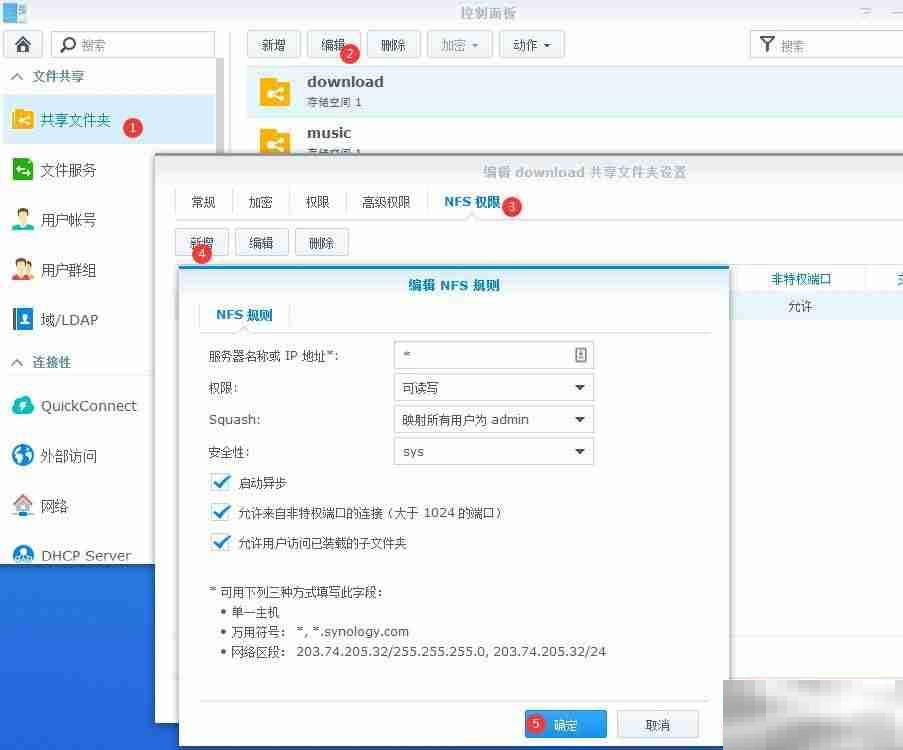Click 取消 to cancel NFS rule

[x=658, y=724]
